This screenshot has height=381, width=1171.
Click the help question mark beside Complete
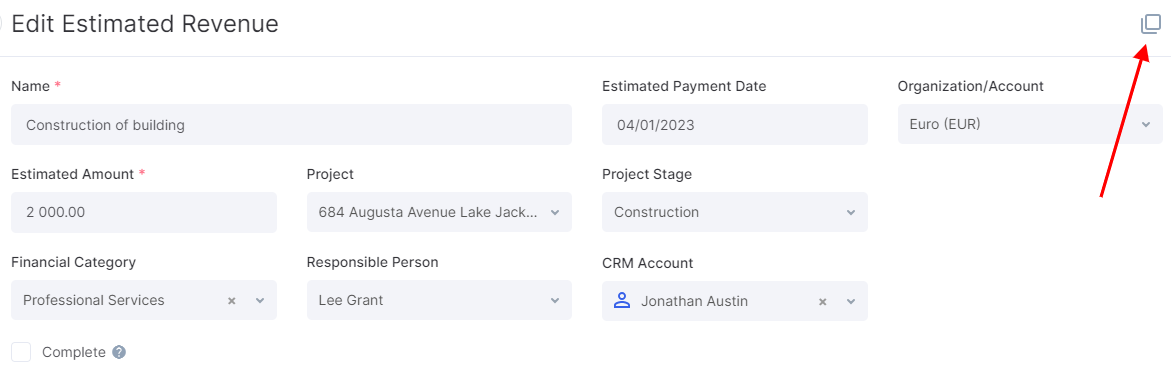coord(119,352)
